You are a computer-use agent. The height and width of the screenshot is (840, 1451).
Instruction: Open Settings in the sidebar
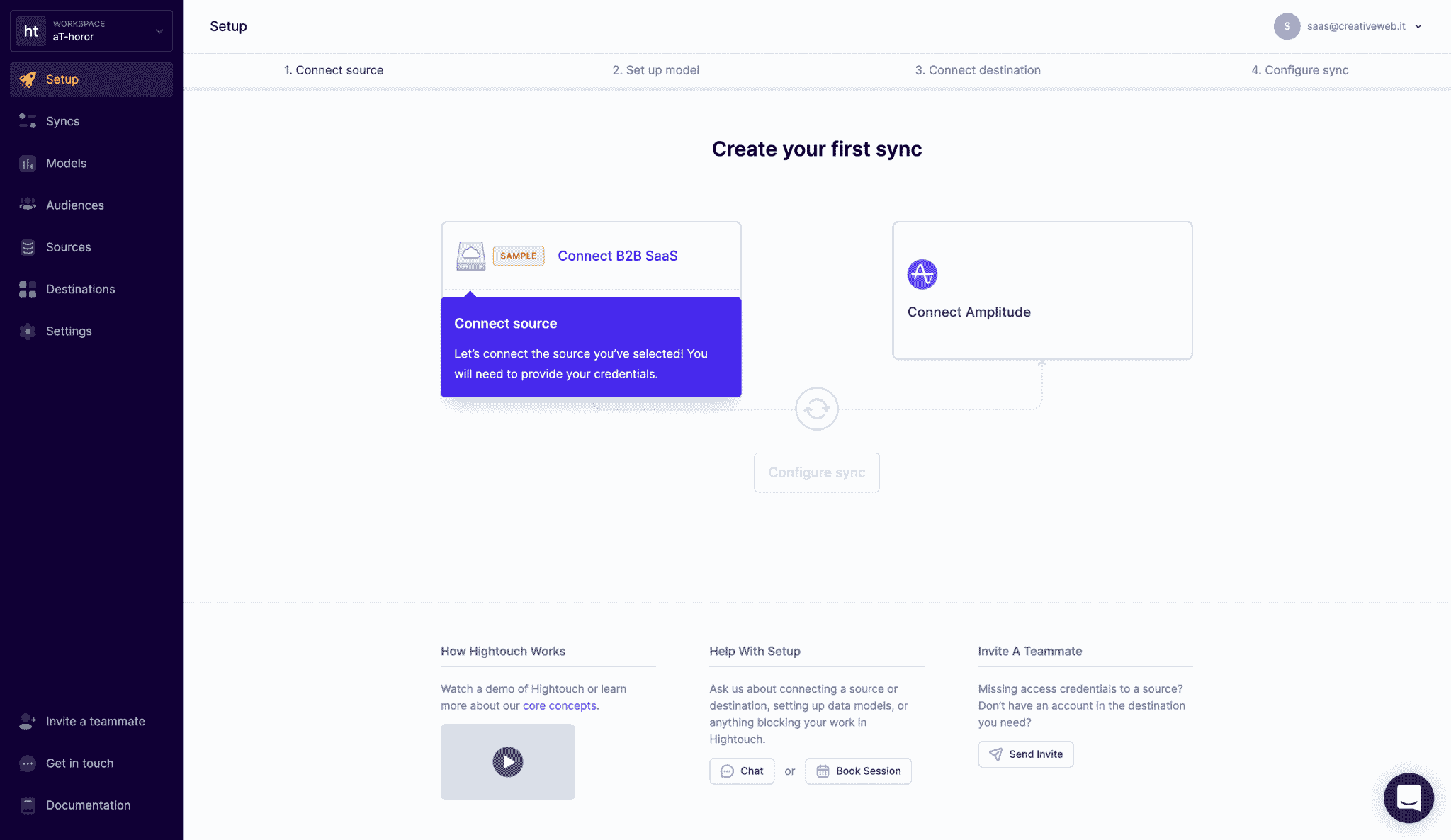point(91,331)
